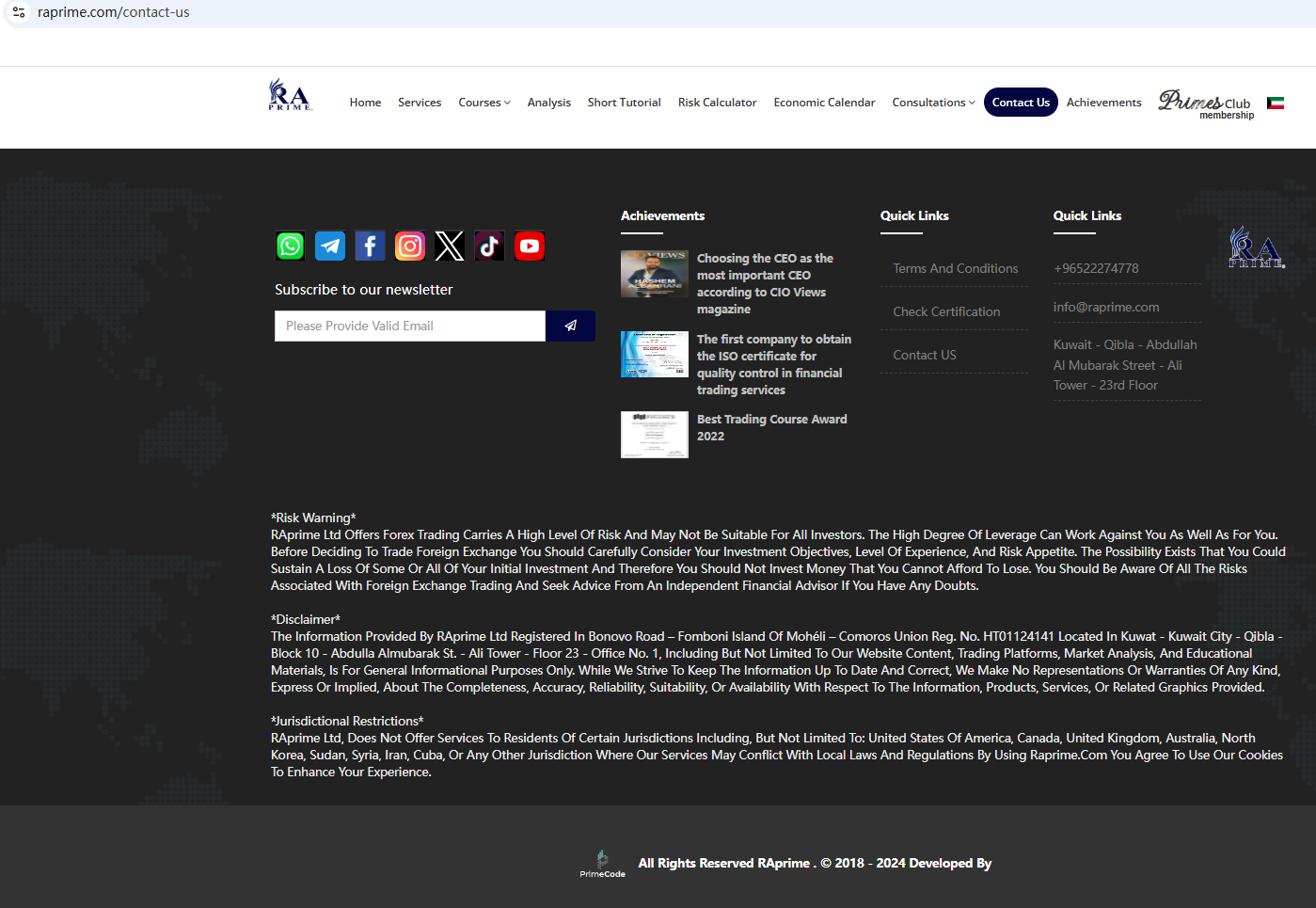Open the Telegram social icon
This screenshot has width=1316, height=908.
[x=330, y=246]
